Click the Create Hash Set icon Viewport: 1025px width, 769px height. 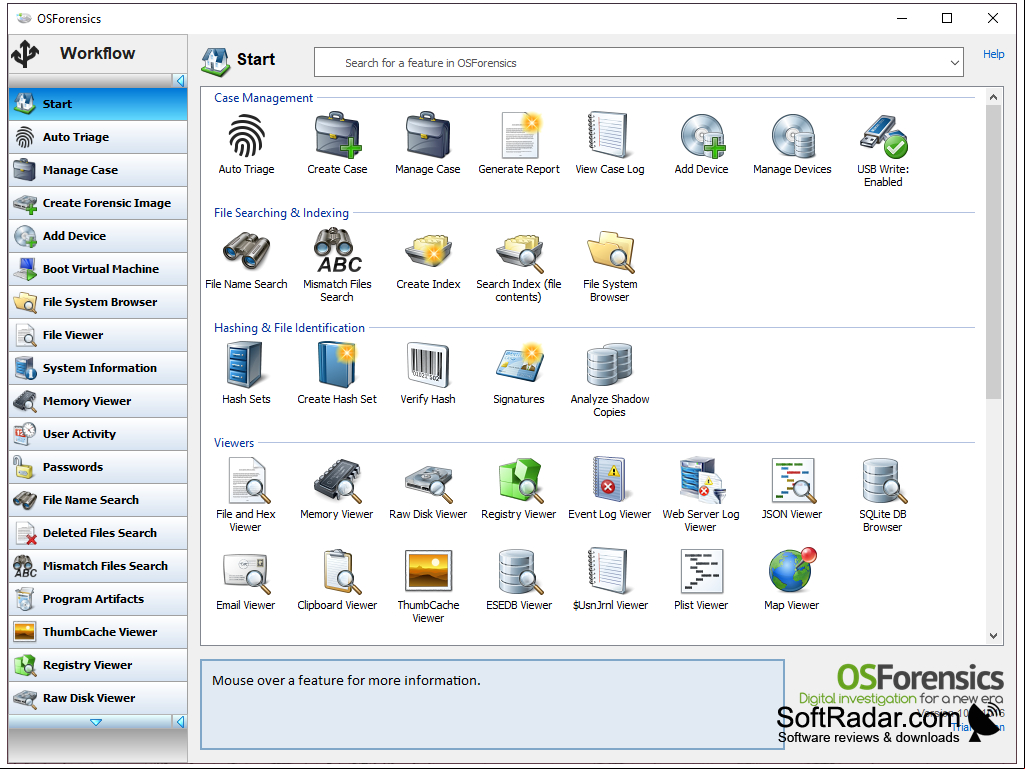pyautogui.click(x=337, y=374)
